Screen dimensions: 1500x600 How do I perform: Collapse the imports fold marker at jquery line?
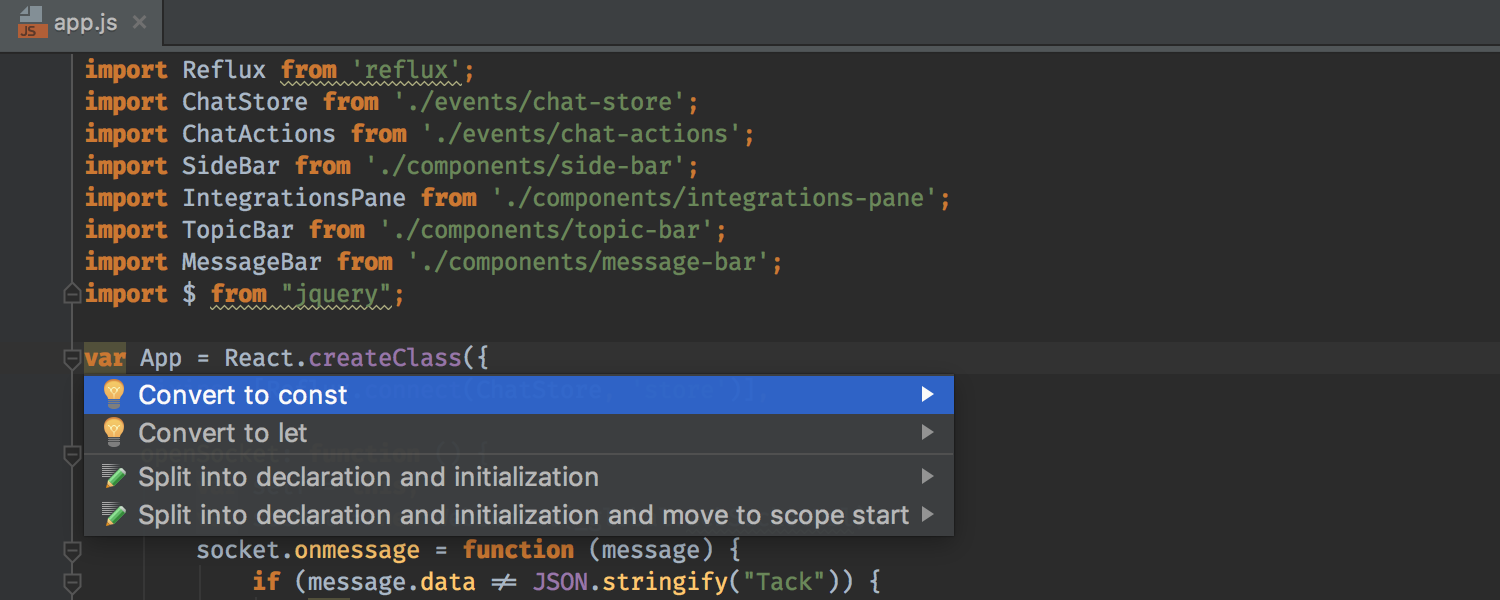pyautogui.click(x=71, y=294)
